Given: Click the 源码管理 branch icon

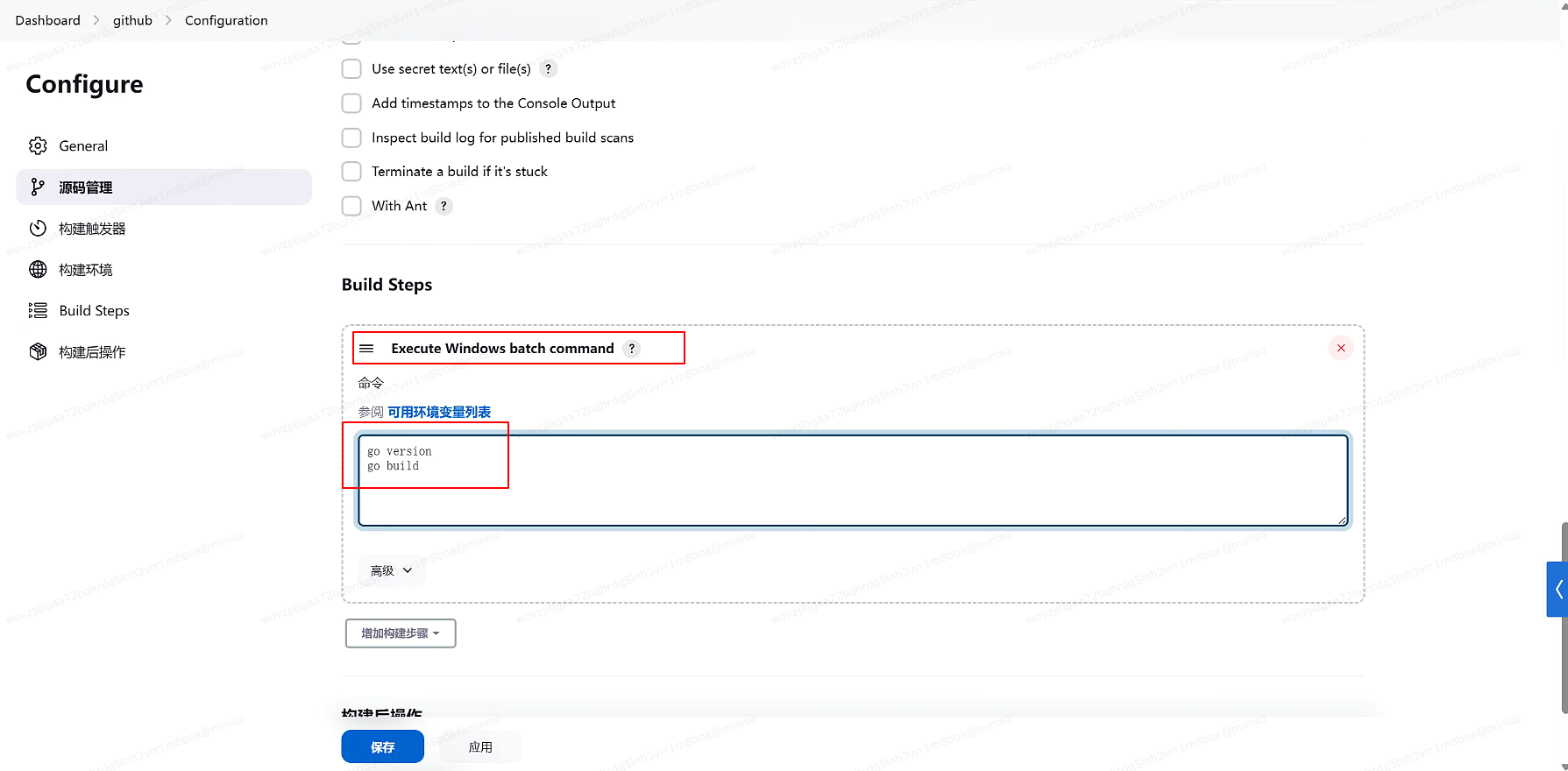Looking at the screenshot, I should point(38,187).
